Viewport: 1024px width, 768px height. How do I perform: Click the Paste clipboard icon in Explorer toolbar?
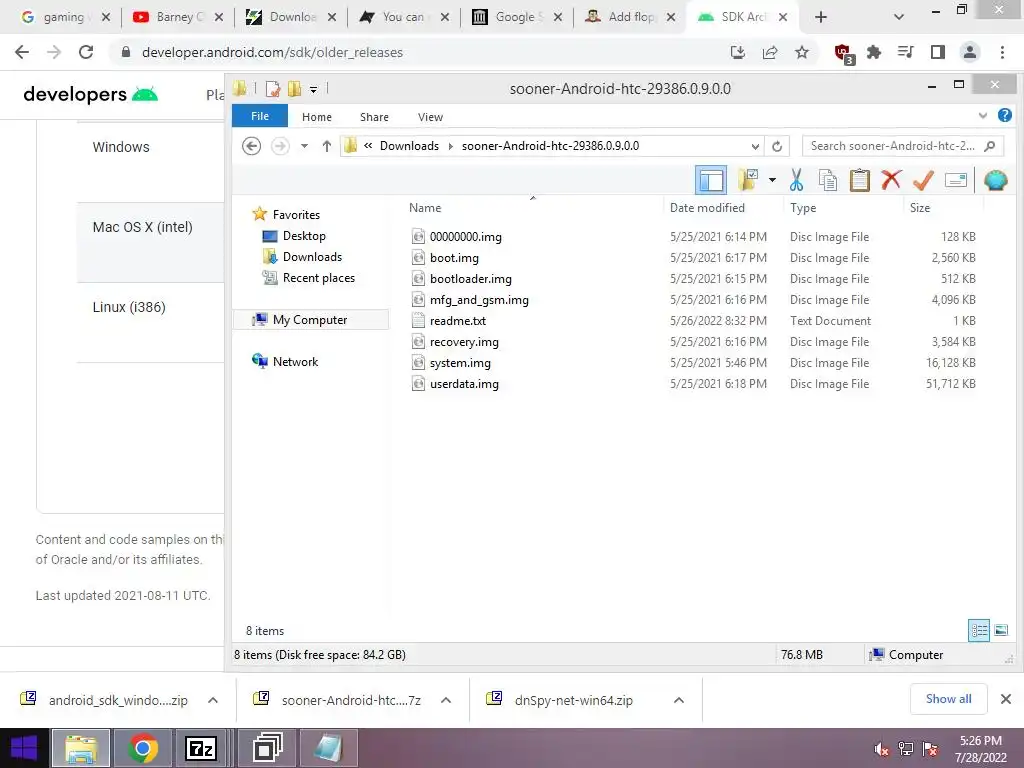coord(859,180)
